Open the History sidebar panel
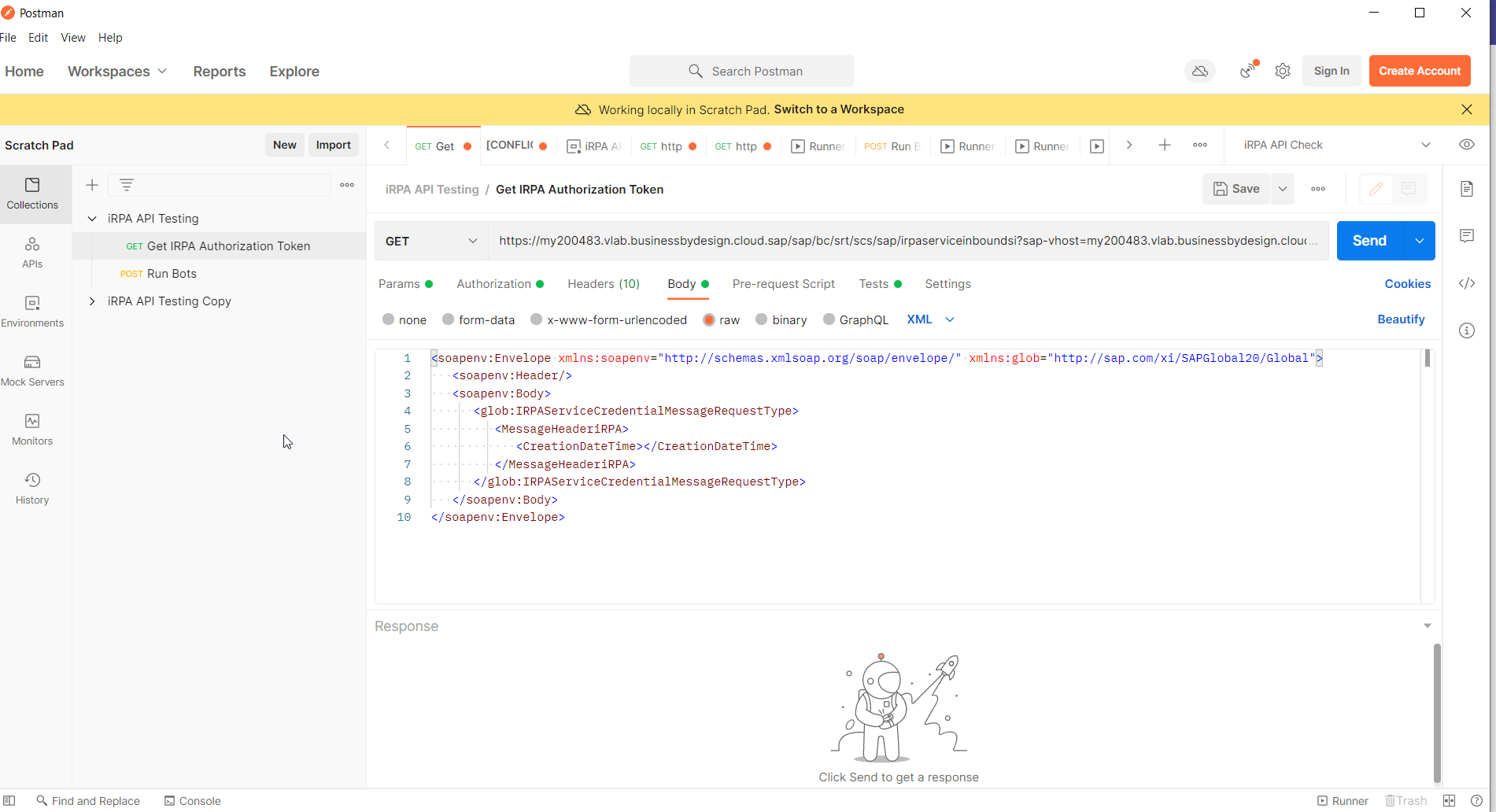 point(32,489)
